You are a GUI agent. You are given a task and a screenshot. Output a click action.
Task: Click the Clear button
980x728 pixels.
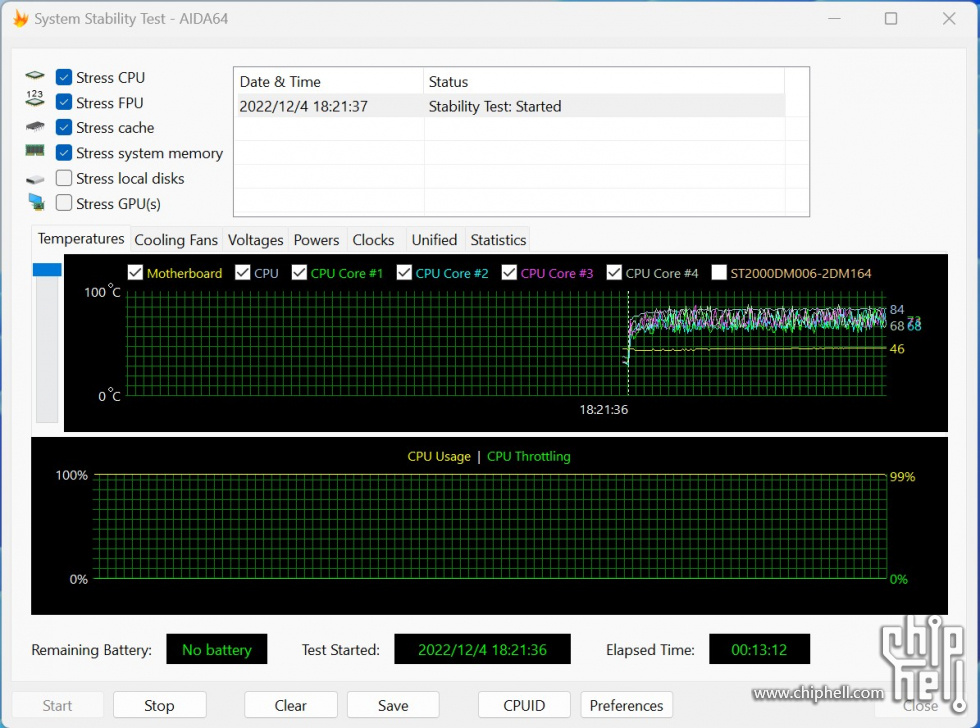(x=291, y=706)
